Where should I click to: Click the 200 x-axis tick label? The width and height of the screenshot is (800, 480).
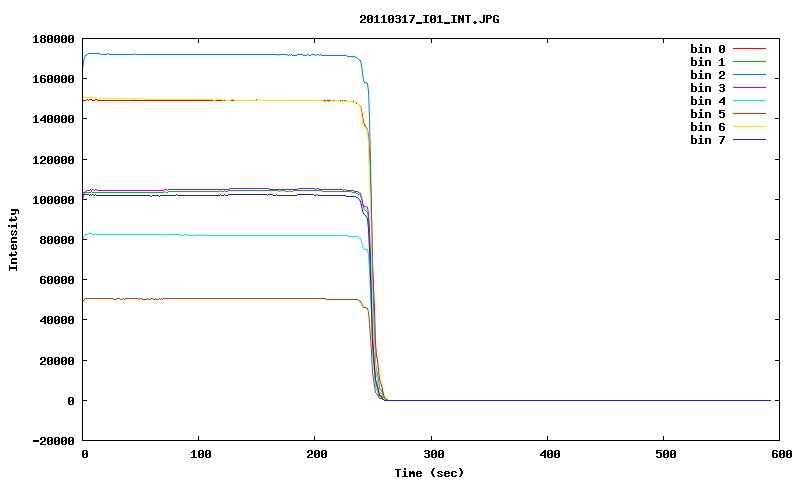pyautogui.click(x=317, y=454)
